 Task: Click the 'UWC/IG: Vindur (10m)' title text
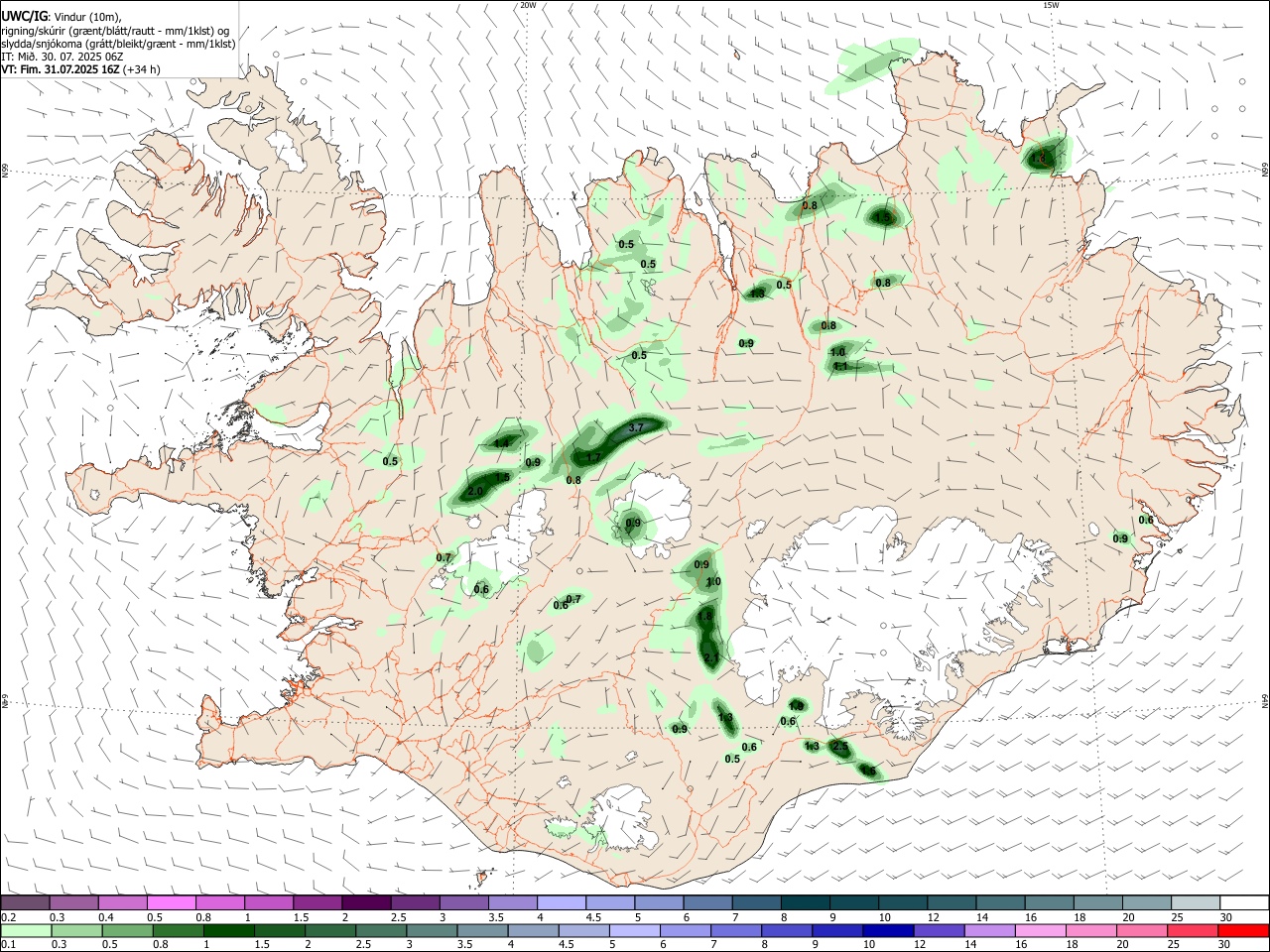62,17
